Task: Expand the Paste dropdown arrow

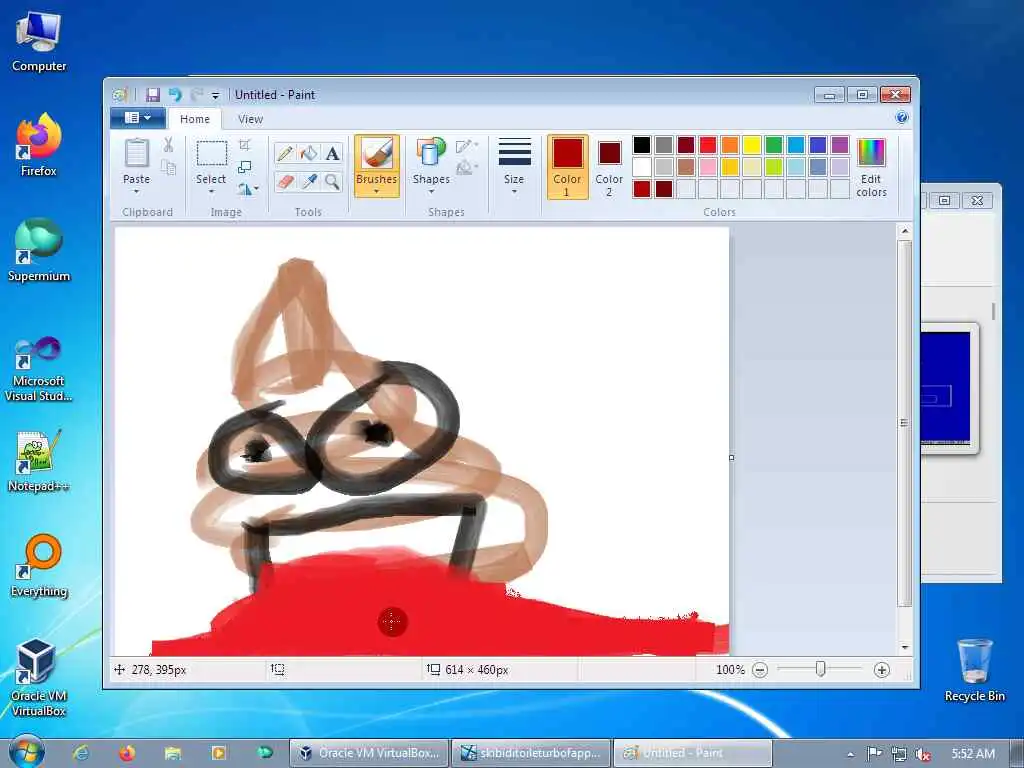Action: (136, 192)
